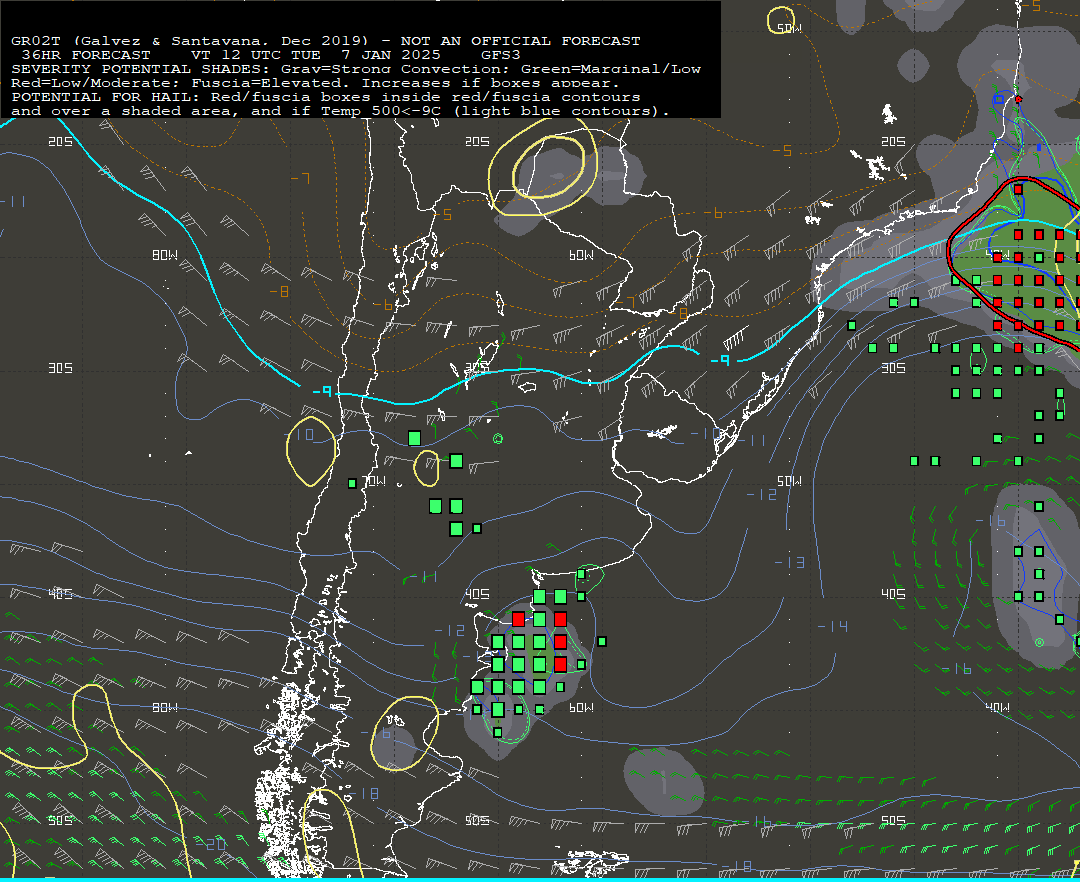Click the "-12" contour label east of Uruguay
Viewport: 1080px width, 882px height.
pos(762,494)
